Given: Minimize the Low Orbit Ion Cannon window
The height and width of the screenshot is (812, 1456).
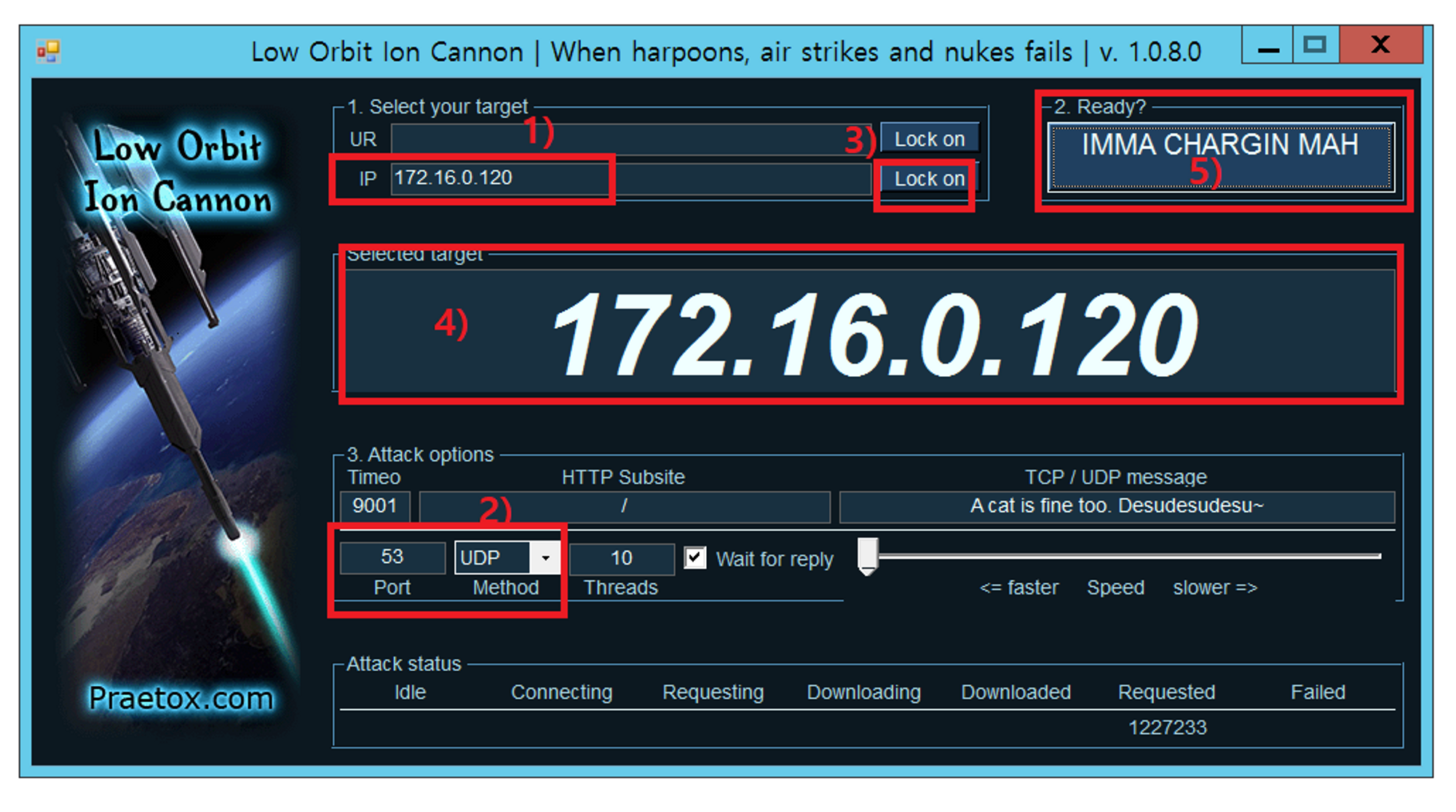Looking at the screenshot, I should click(x=1267, y=45).
